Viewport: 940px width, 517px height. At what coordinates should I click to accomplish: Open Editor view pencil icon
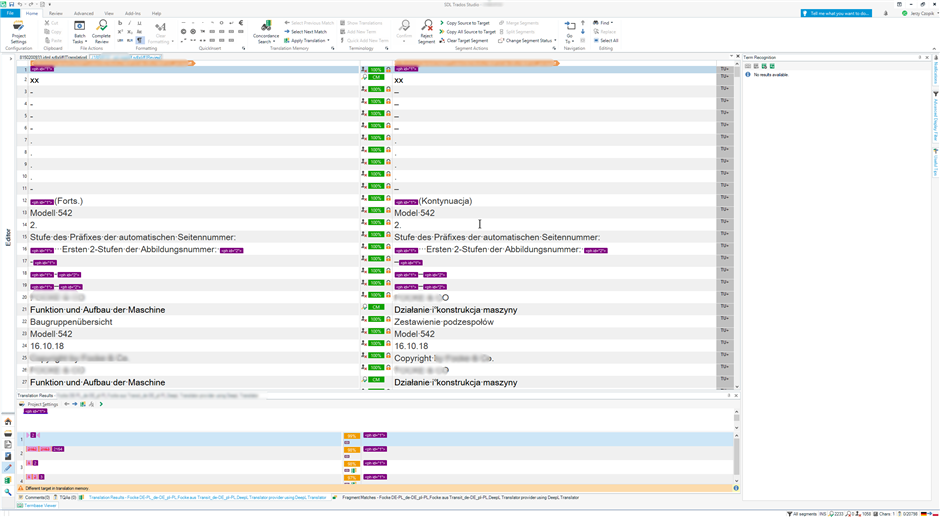(8, 468)
